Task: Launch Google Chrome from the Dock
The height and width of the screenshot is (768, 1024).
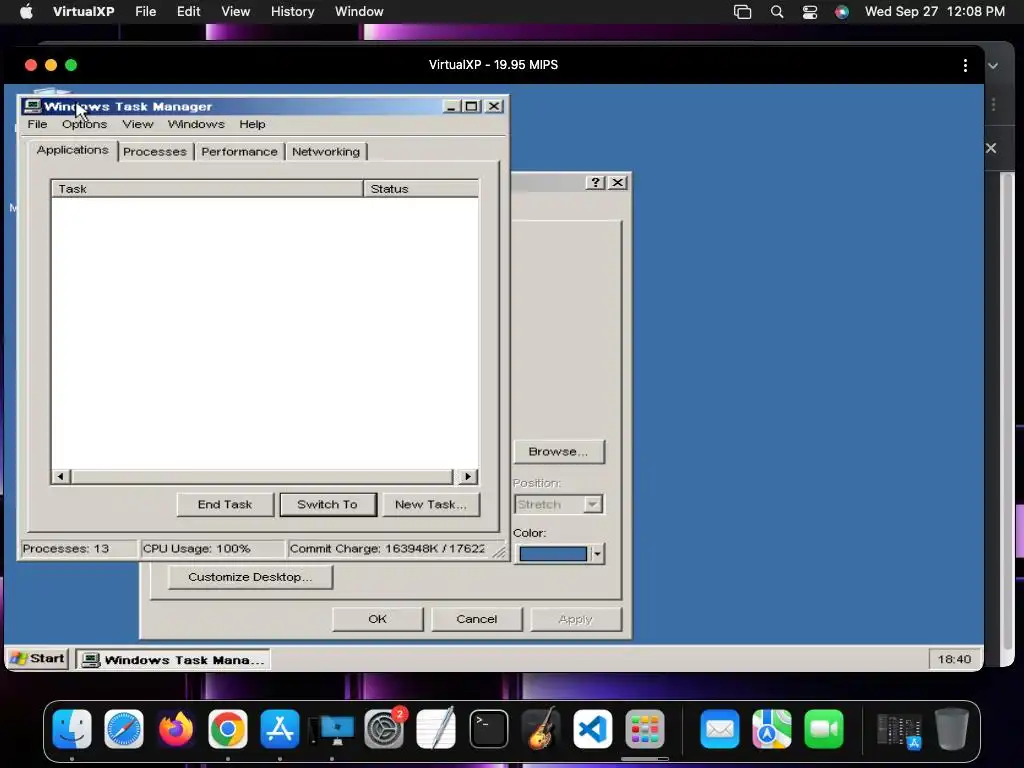Action: (x=227, y=729)
